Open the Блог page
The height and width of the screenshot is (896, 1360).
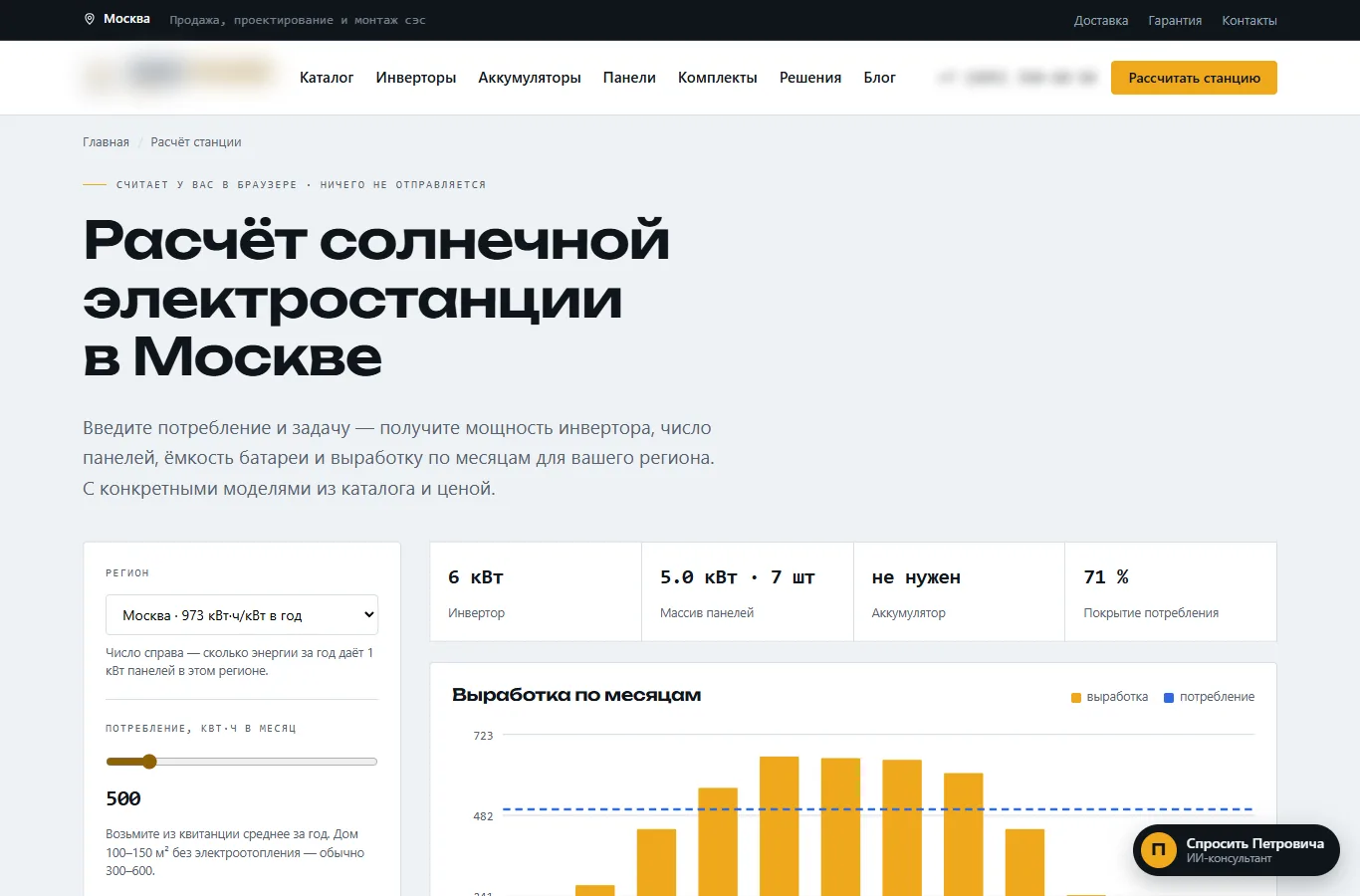[879, 78]
